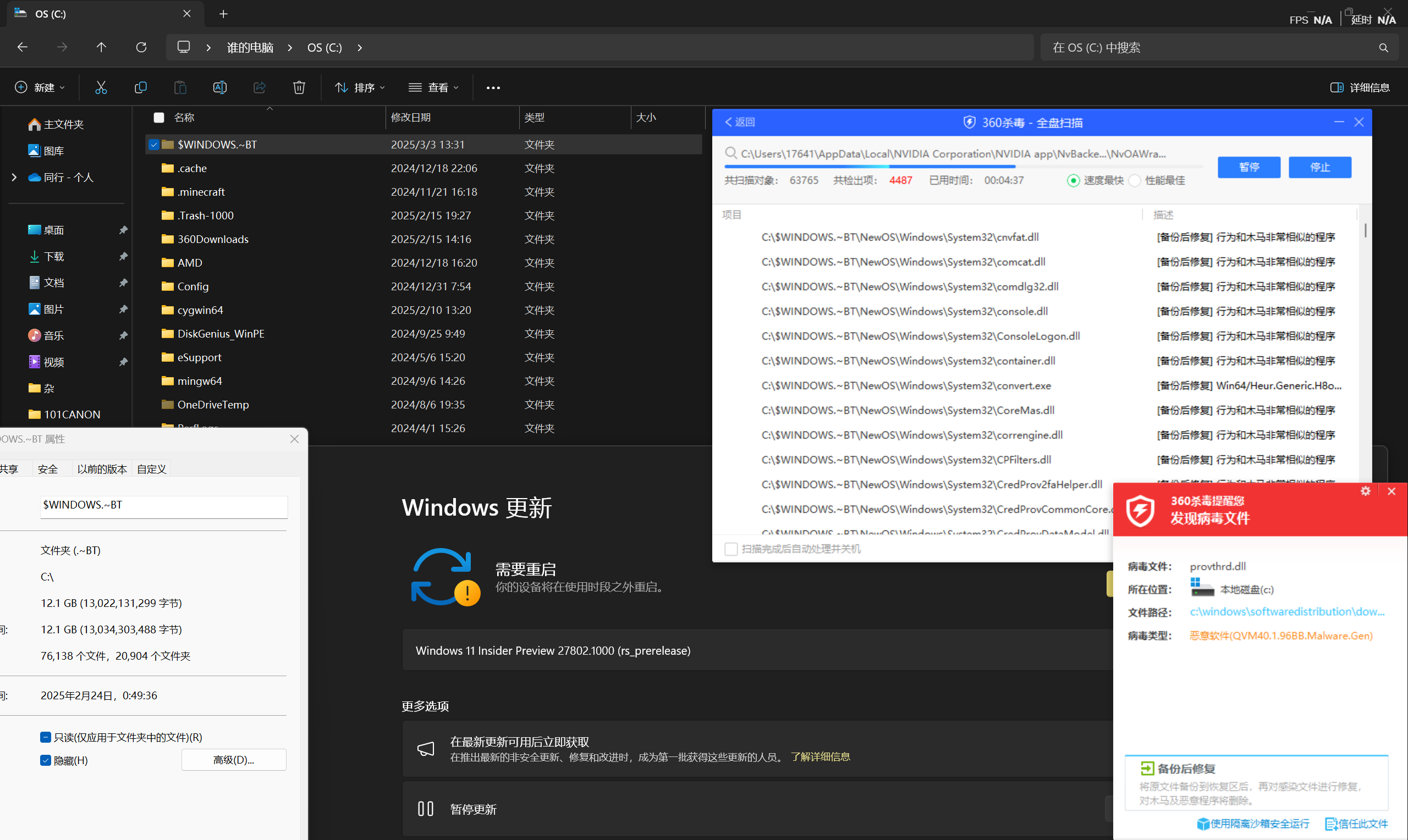Open the three-dot more options menu
The image size is (1408, 840).
coord(493,88)
